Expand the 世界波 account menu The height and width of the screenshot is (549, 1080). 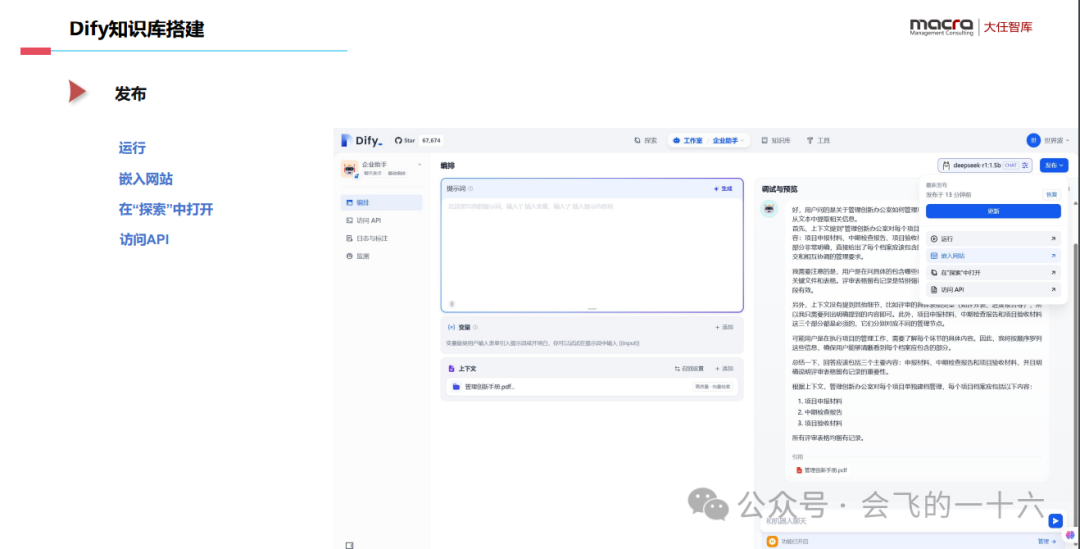pyautogui.click(x=1057, y=141)
